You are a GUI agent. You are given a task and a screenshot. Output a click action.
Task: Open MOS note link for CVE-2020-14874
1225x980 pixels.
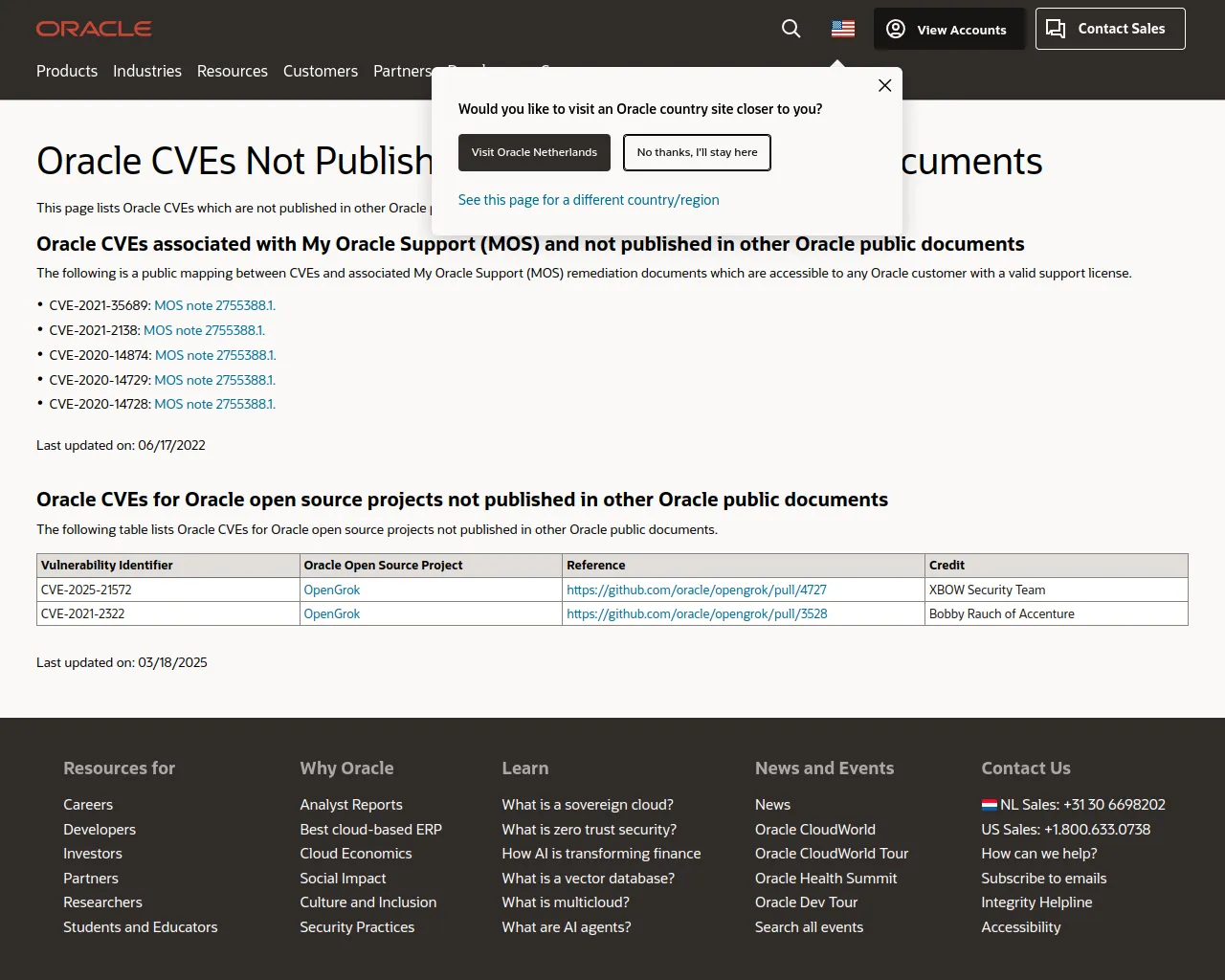pos(215,355)
